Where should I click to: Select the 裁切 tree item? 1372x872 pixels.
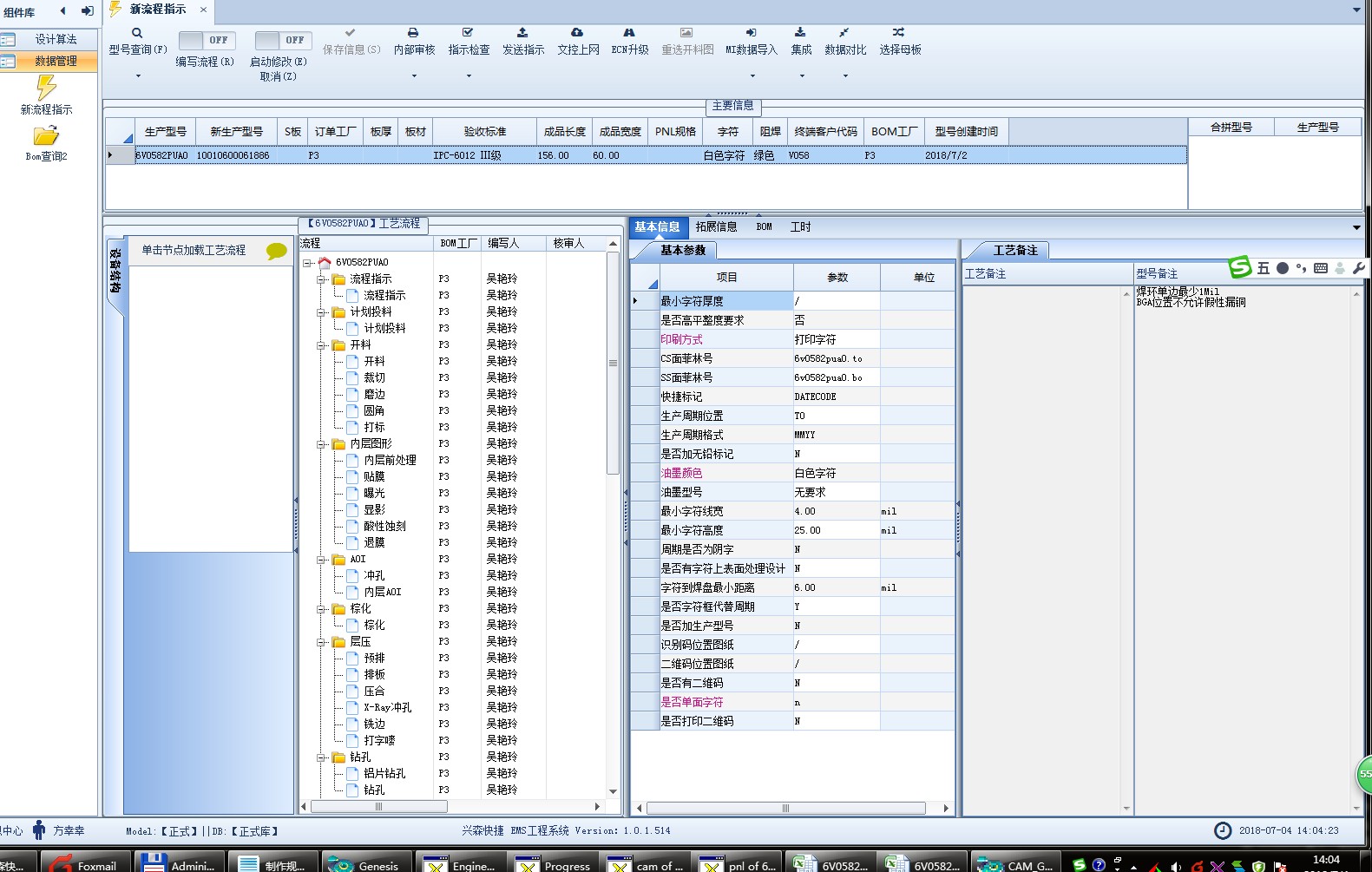coord(374,378)
